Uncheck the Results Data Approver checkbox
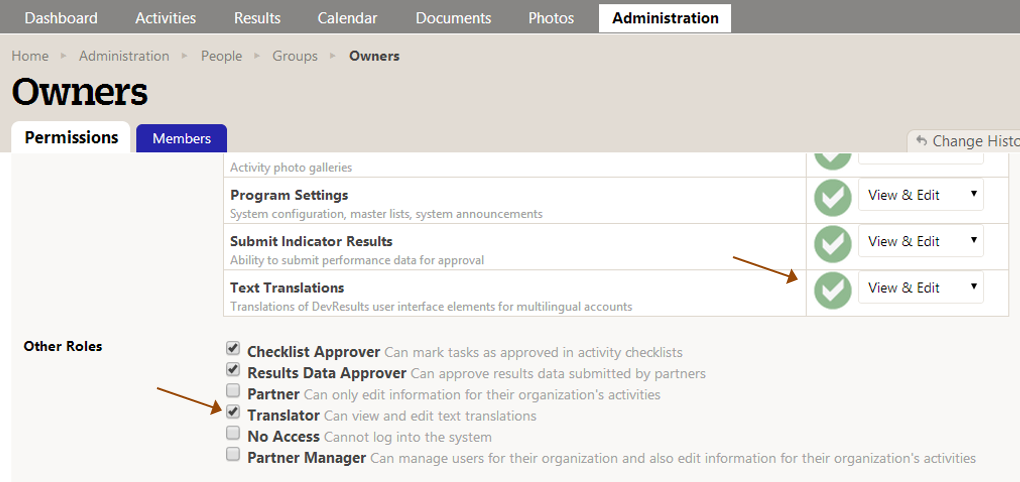Image resolution: width=1020 pixels, height=482 pixels. [x=233, y=370]
